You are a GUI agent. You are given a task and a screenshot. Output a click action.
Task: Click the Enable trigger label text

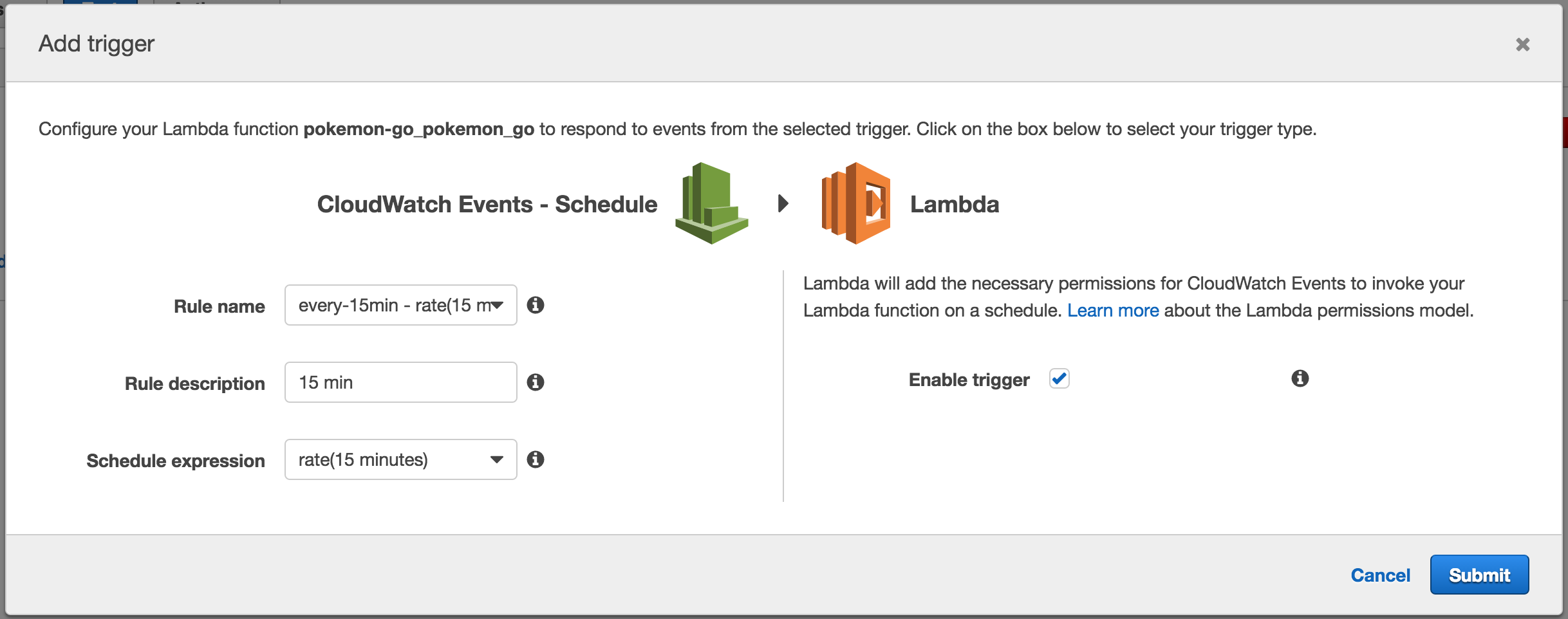click(969, 380)
